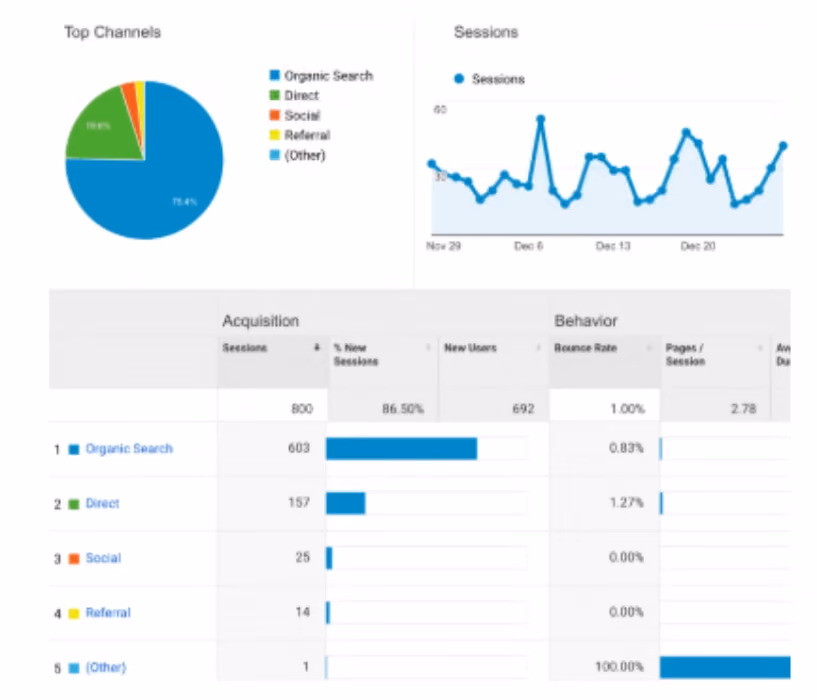
Task: Click the highest peak point near Dec 6
Action: coord(541,119)
